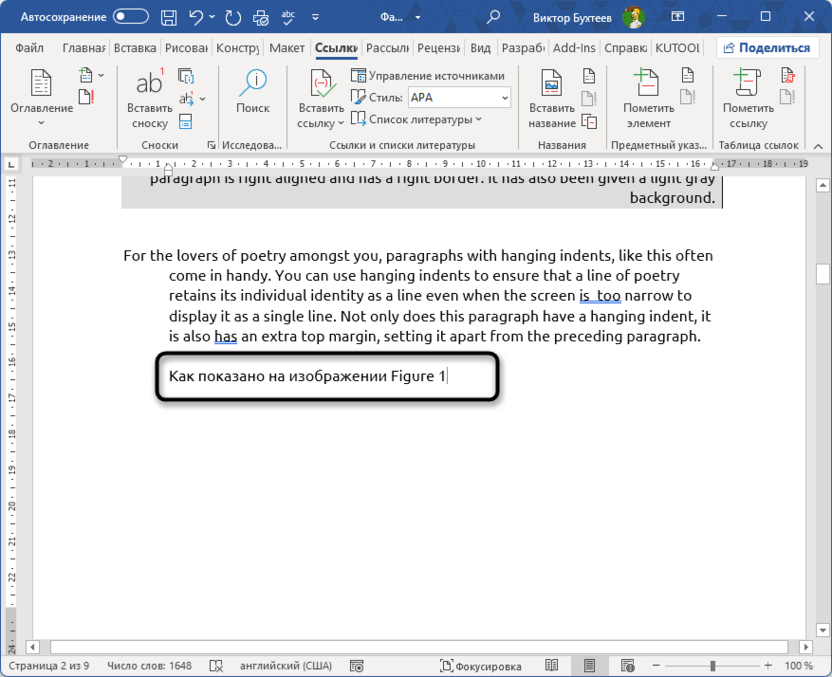Switch to the Макет ribbon tab

287,48
